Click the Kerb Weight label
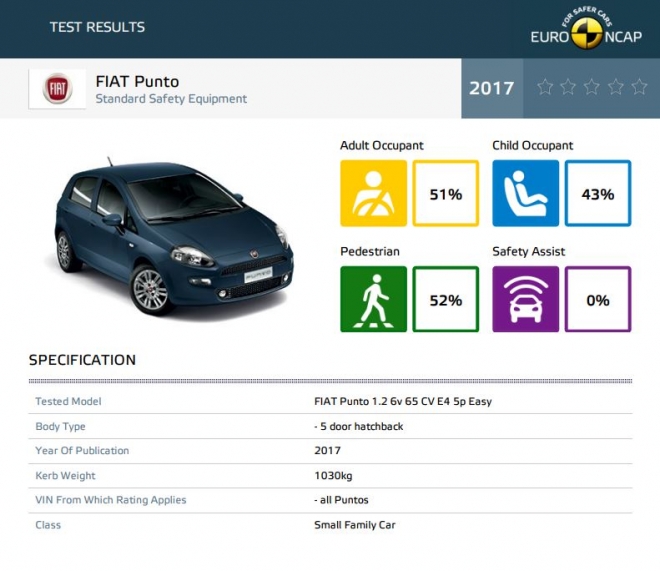The height and width of the screenshot is (571, 660). (65, 475)
